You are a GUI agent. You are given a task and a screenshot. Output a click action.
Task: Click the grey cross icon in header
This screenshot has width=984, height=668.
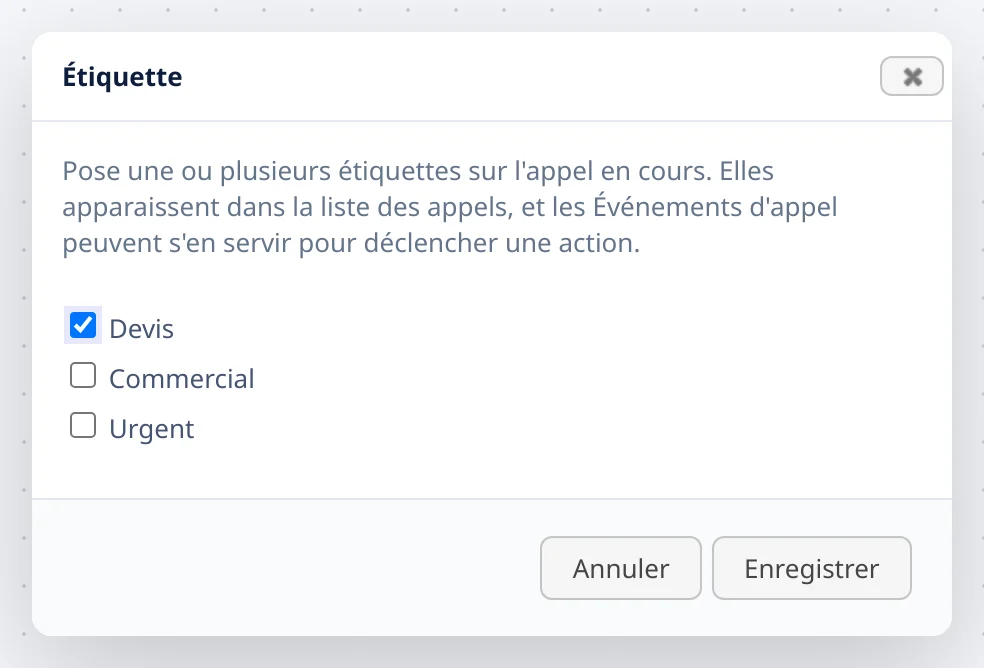click(x=912, y=77)
